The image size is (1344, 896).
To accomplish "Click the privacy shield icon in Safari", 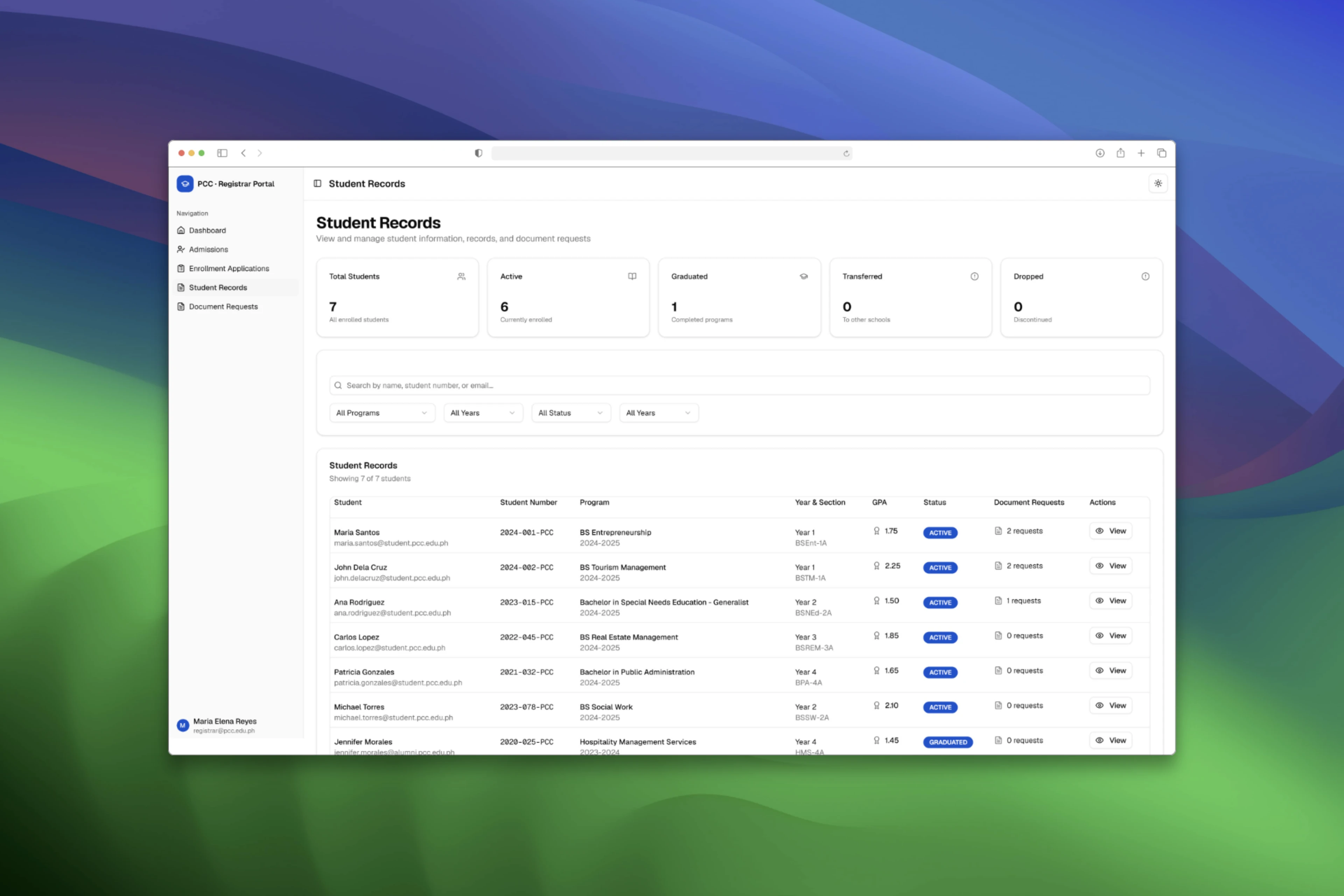I will point(478,153).
